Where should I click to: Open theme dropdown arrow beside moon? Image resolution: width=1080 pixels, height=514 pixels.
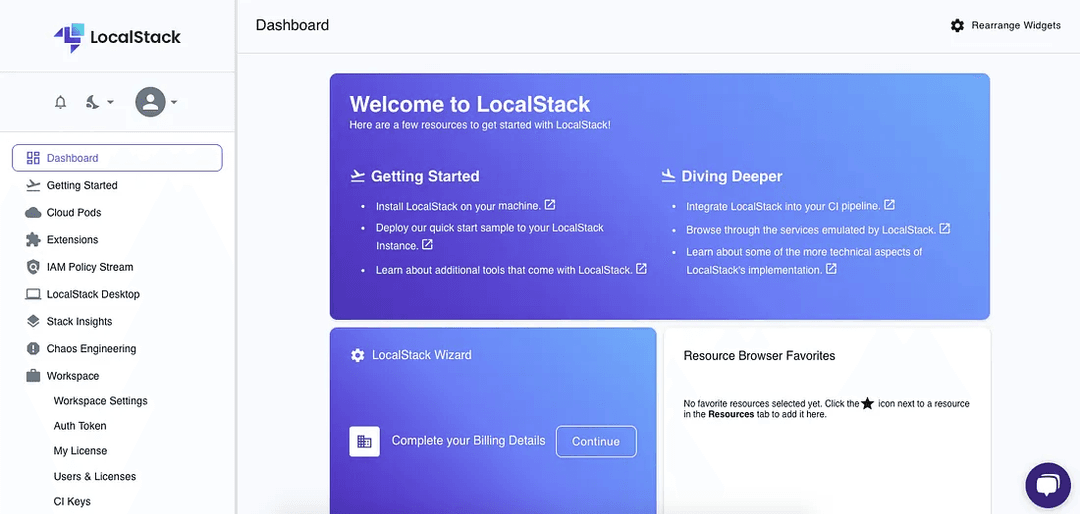point(110,103)
